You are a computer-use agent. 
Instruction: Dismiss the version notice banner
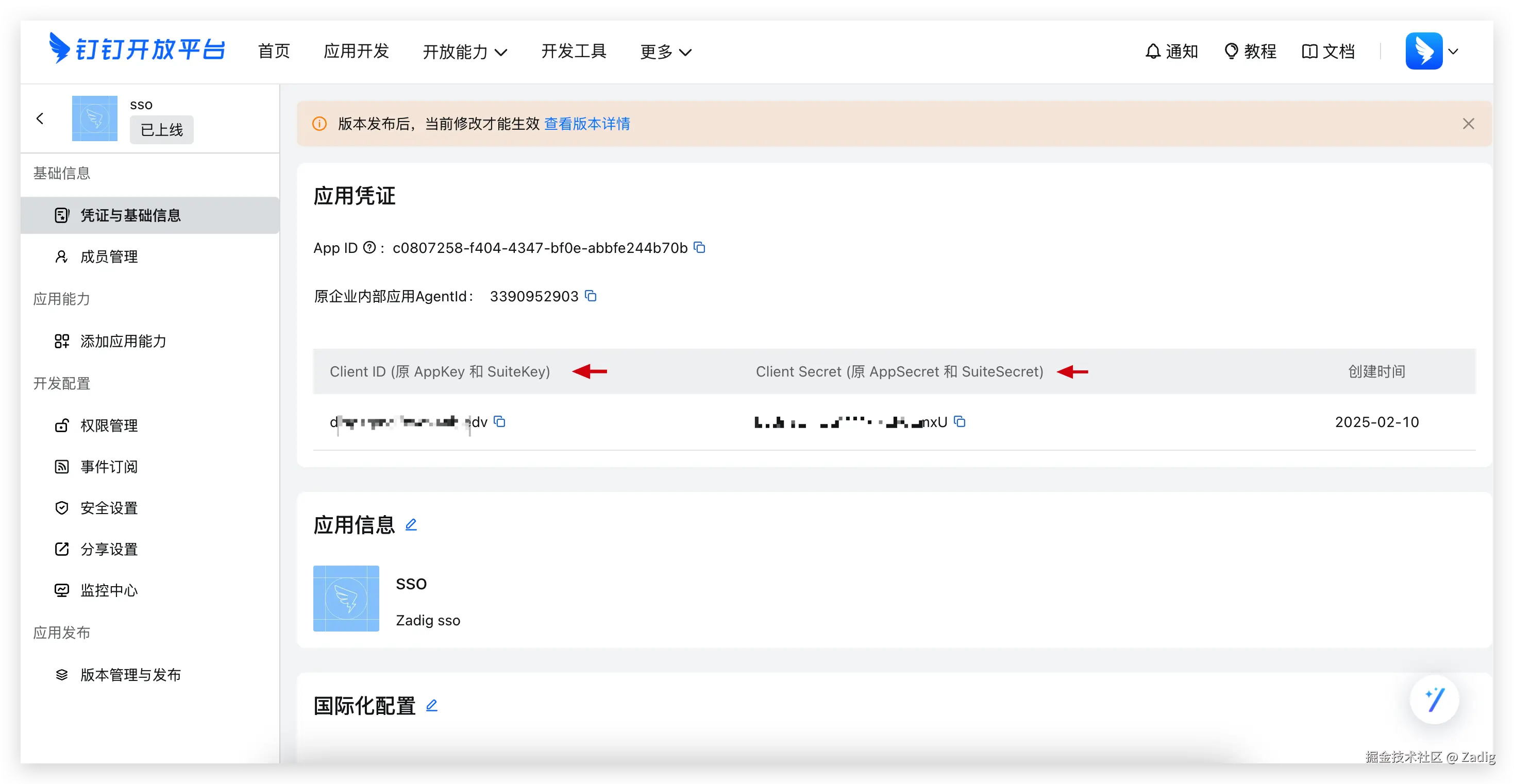pyautogui.click(x=1468, y=124)
